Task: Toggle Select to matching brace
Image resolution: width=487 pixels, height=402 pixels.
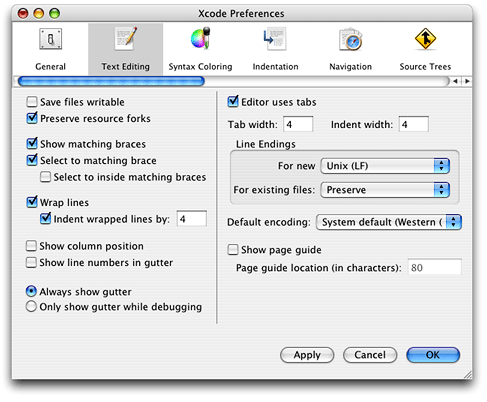Action: pyautogui.click(x=32, y=160)
